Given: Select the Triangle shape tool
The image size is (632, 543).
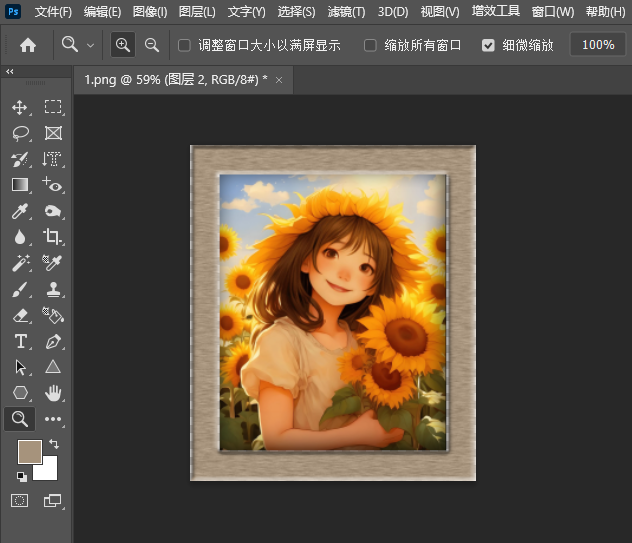Looking at the screenshot, I should pyautogui.click(x=53, y=366).
